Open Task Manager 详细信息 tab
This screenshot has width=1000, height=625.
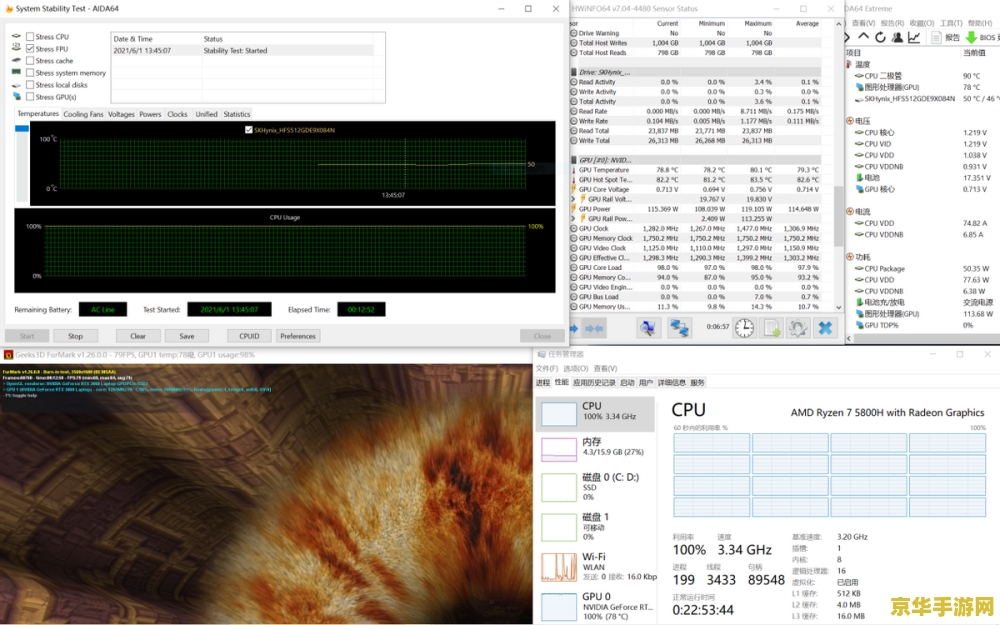[672, 383]
